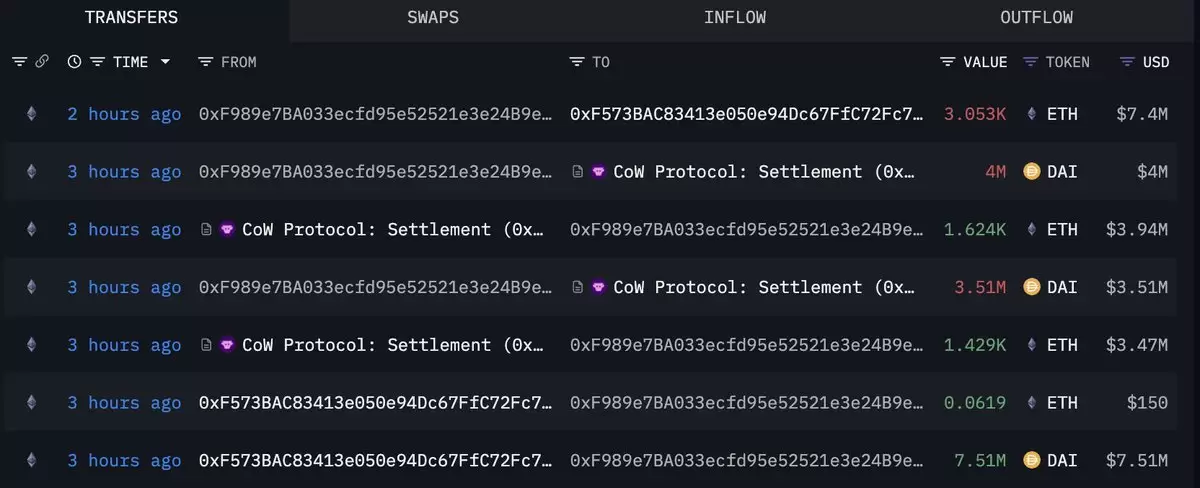Switch to the SWAPS tab

pos(433,18)
